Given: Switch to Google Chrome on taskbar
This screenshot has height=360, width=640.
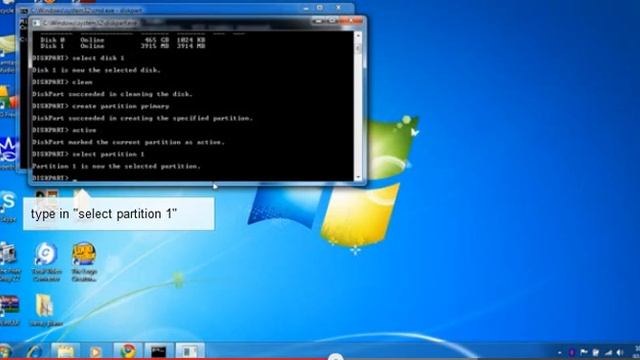Looking at the screenshot, I should tap(128, 351).
